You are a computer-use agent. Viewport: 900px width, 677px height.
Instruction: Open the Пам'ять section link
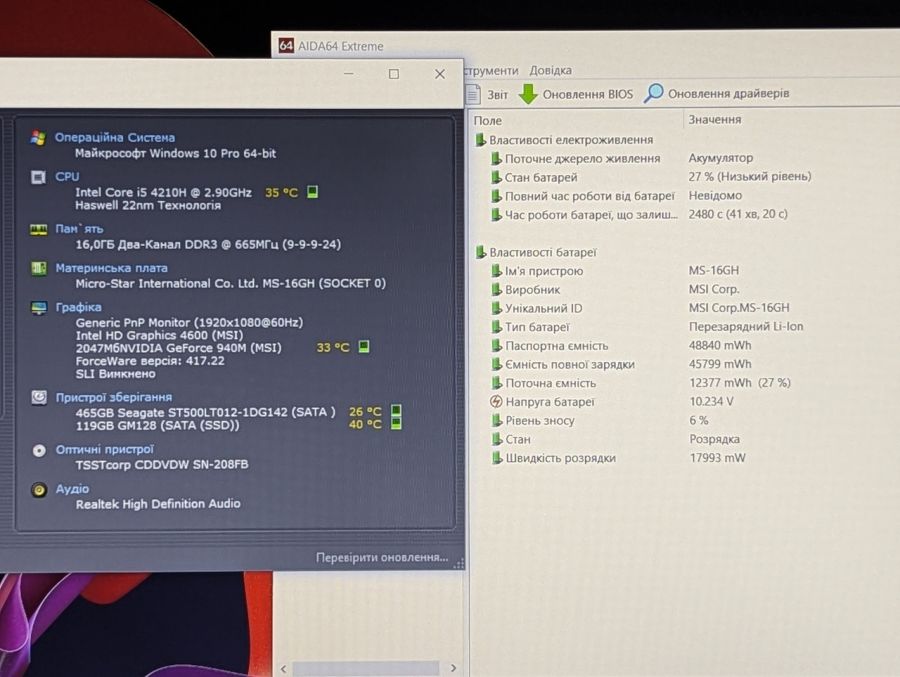79,229
